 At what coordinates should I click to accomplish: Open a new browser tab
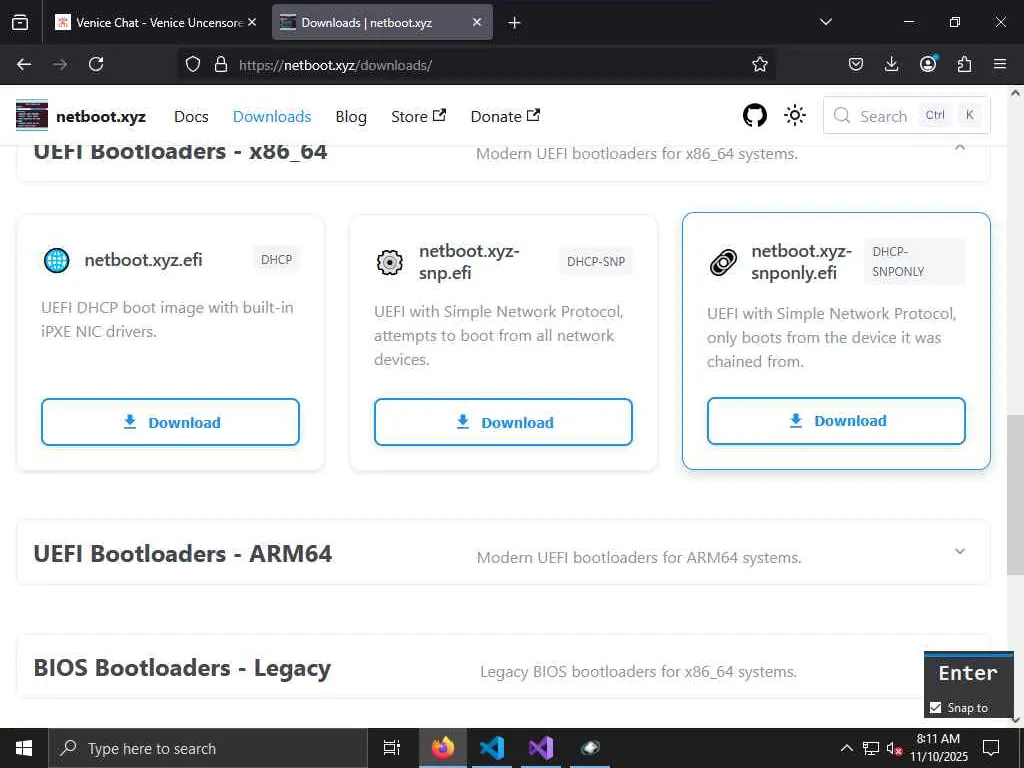point(515,23)
